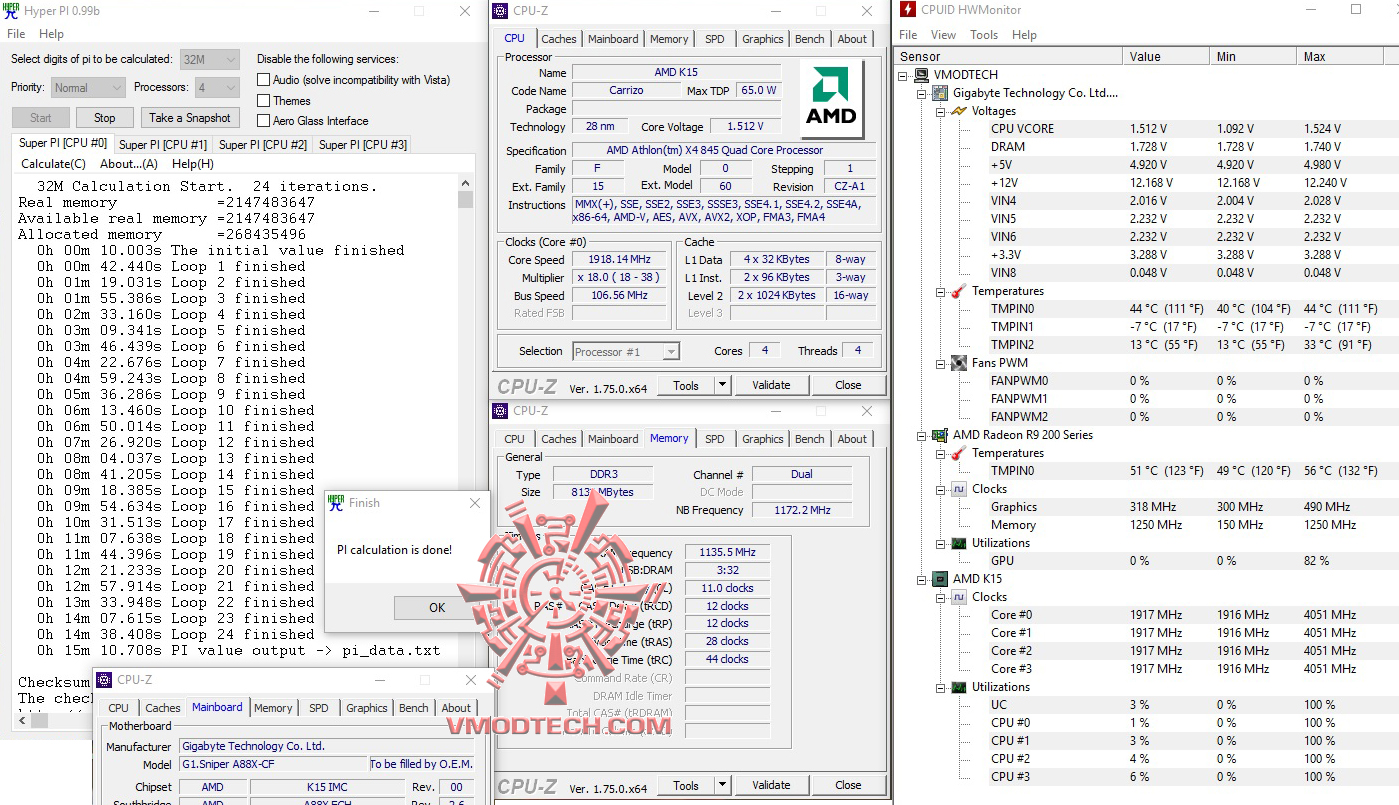The height and width of the screenshot is (805, 1399).
Task: Click the Sensor column header in HWMonitor
Action: click(x=1009, y=57)
